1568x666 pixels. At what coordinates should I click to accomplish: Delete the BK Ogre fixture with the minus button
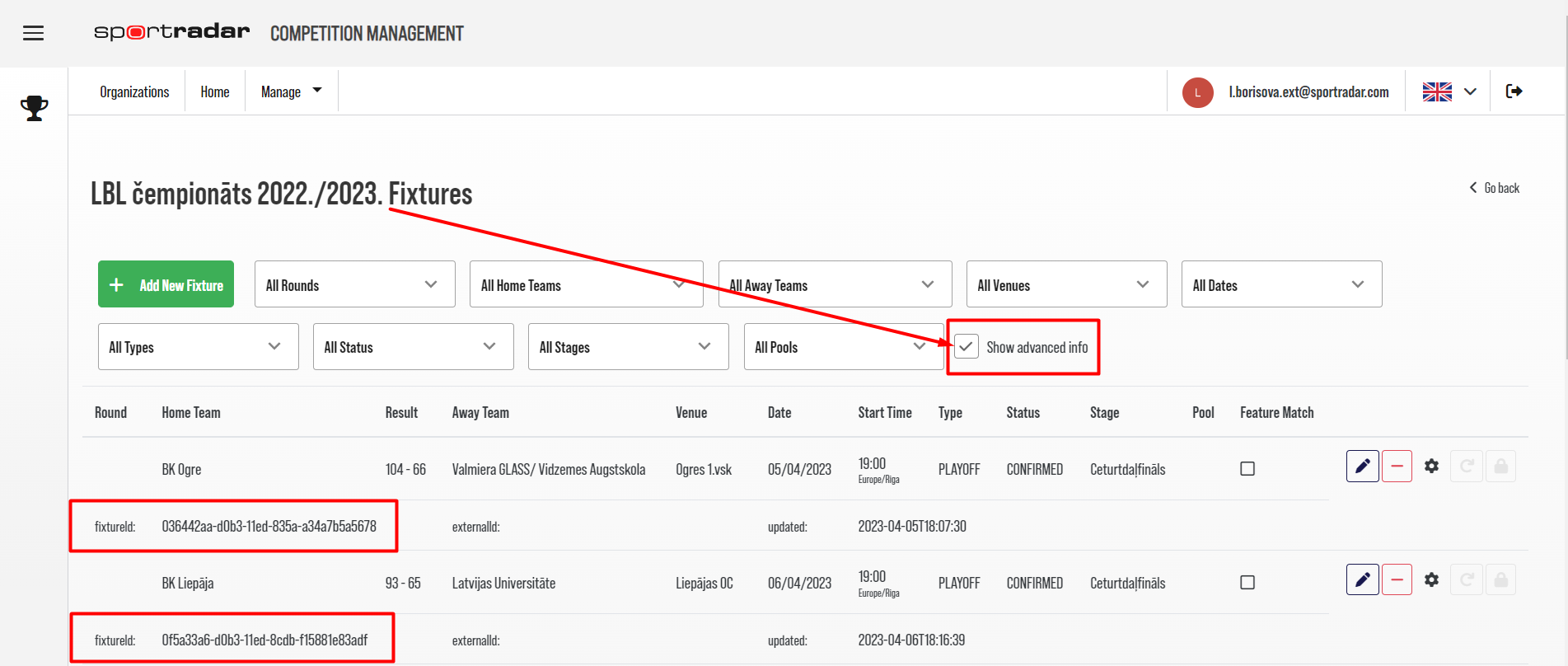point(1397,467)
